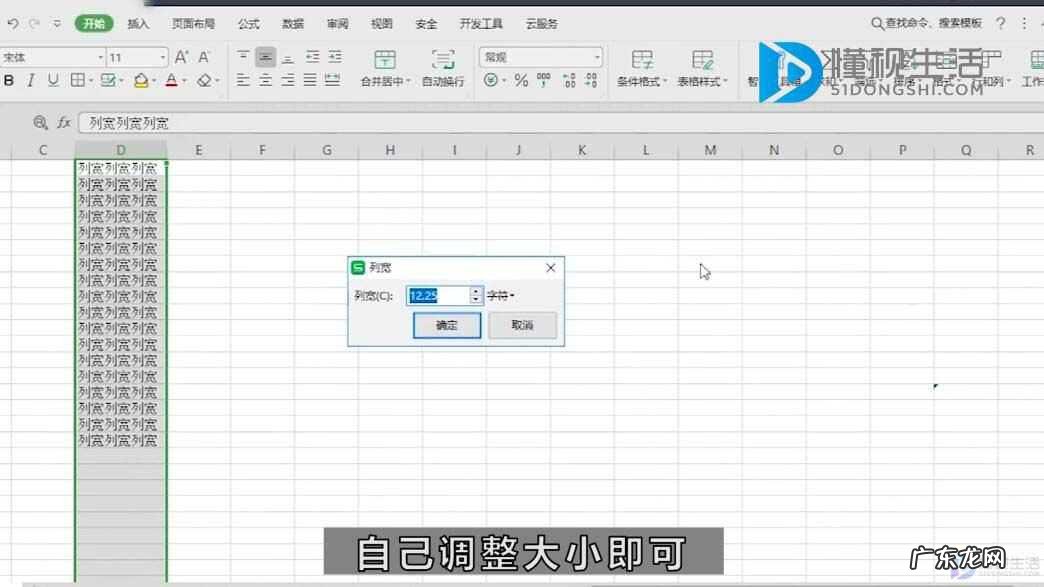Click the increase font size icon
The width and height of the screenshot is (1044, 587).
pos(181,57)
